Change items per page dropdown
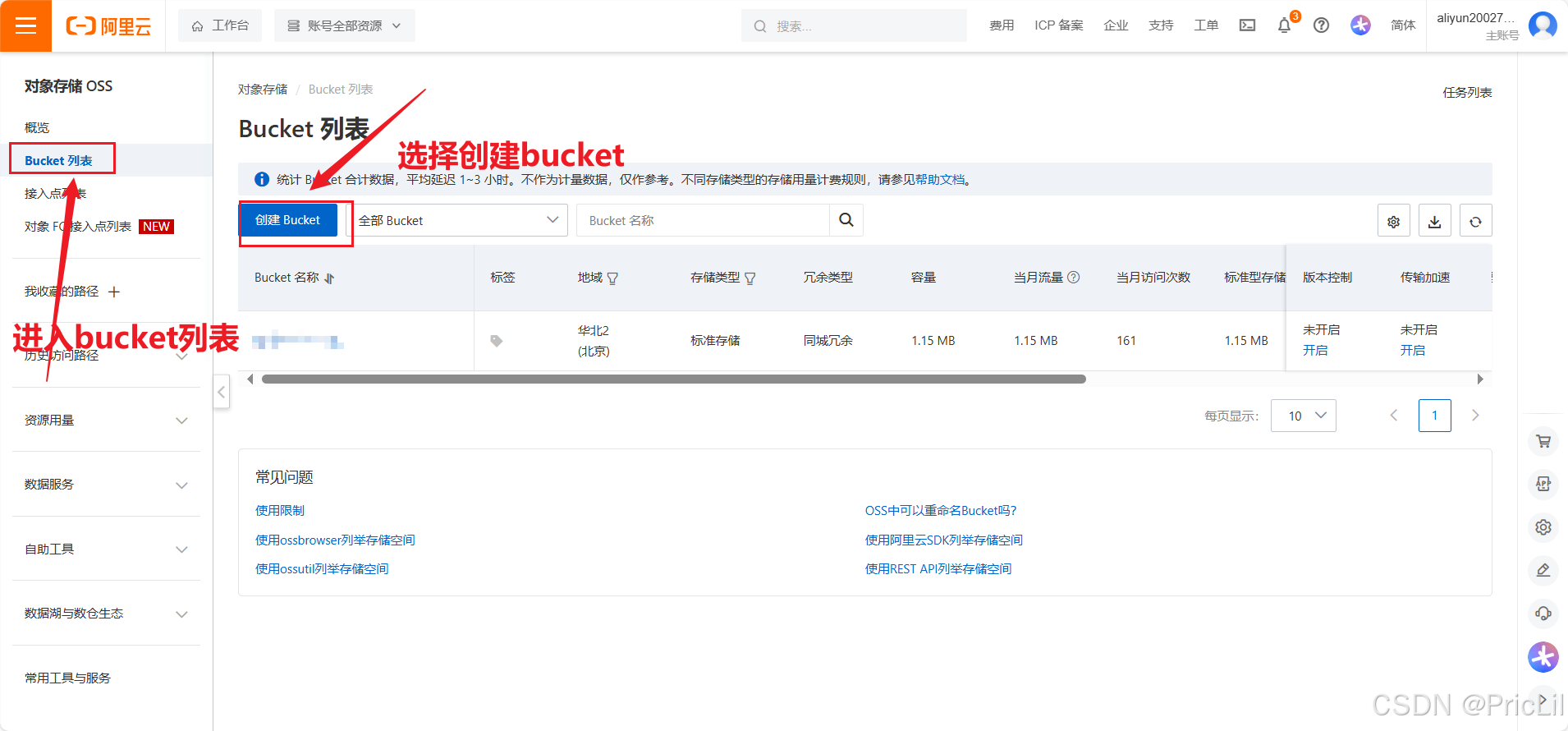The width and height of the screenshot is (1568, 731). pyautogui.click(x=1303, y=416)
